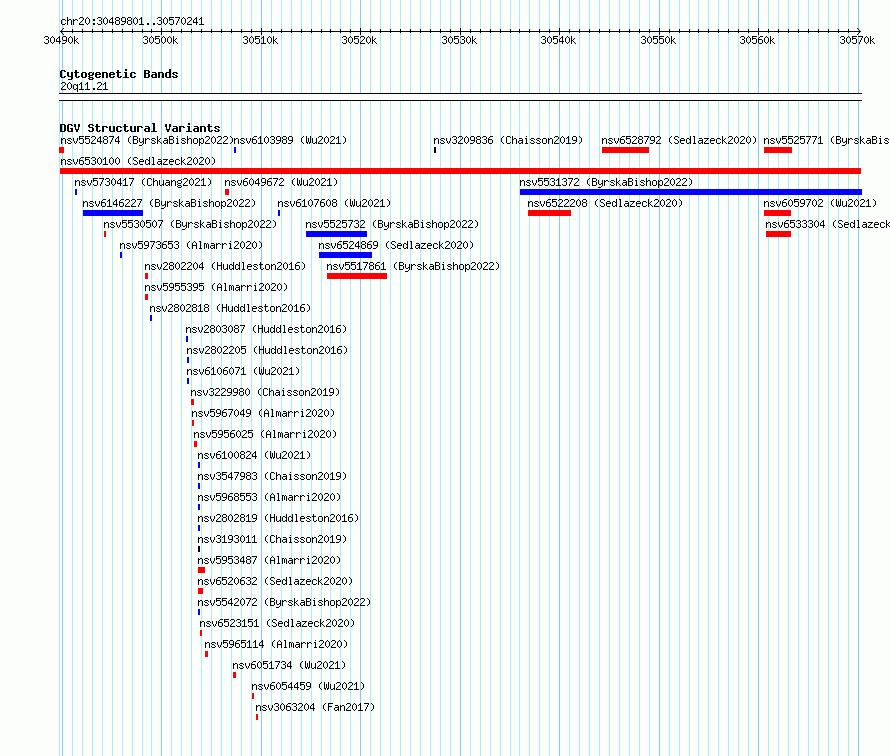890x756 pixels.
Task: Open nsv3229980 (Chaisson2019) label
Action: 265,392
